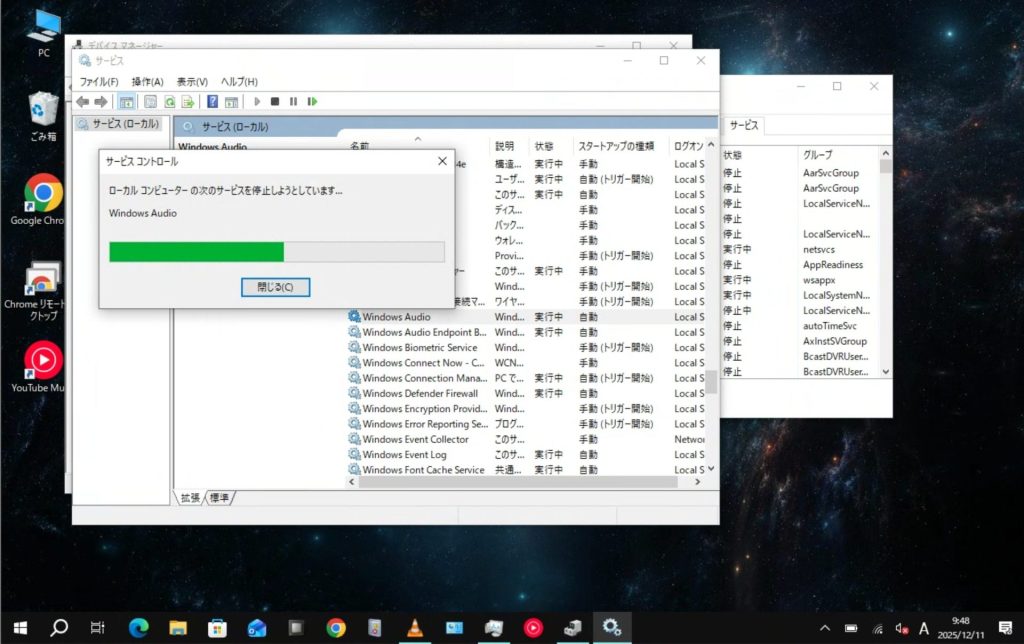The image size is (1024, 644).
Task: Refresh the services list
Action: 168,101
